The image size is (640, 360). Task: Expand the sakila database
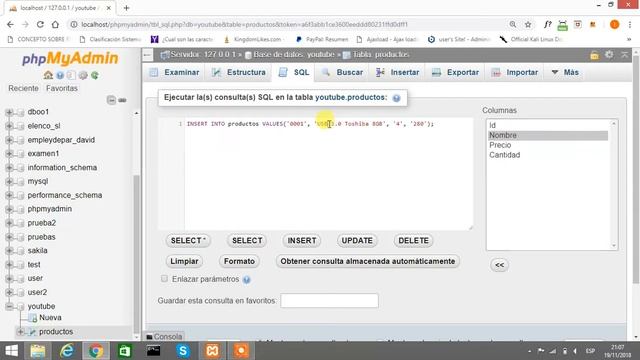click(9, 251)
